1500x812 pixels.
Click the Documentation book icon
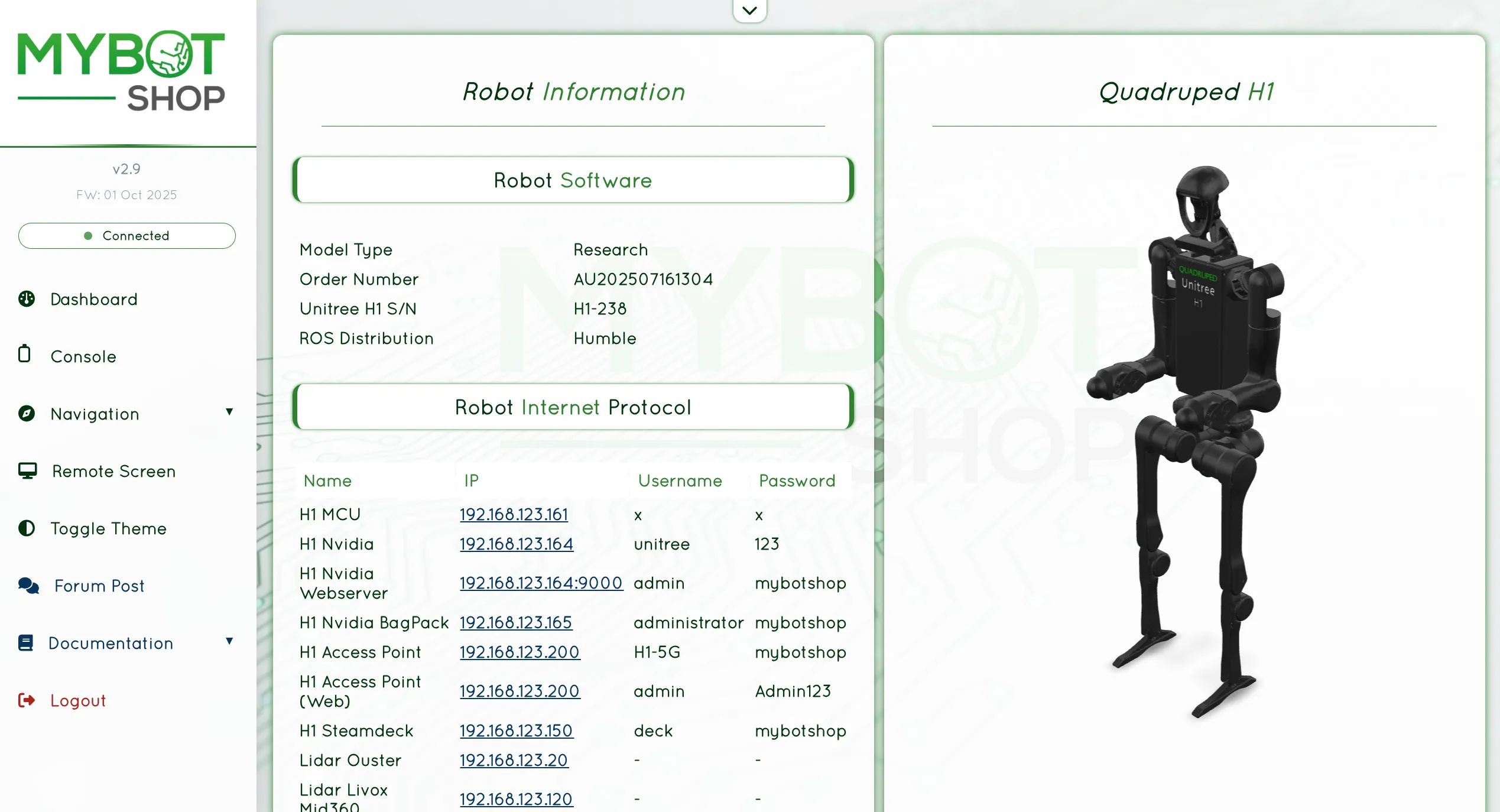pos(26,642)
